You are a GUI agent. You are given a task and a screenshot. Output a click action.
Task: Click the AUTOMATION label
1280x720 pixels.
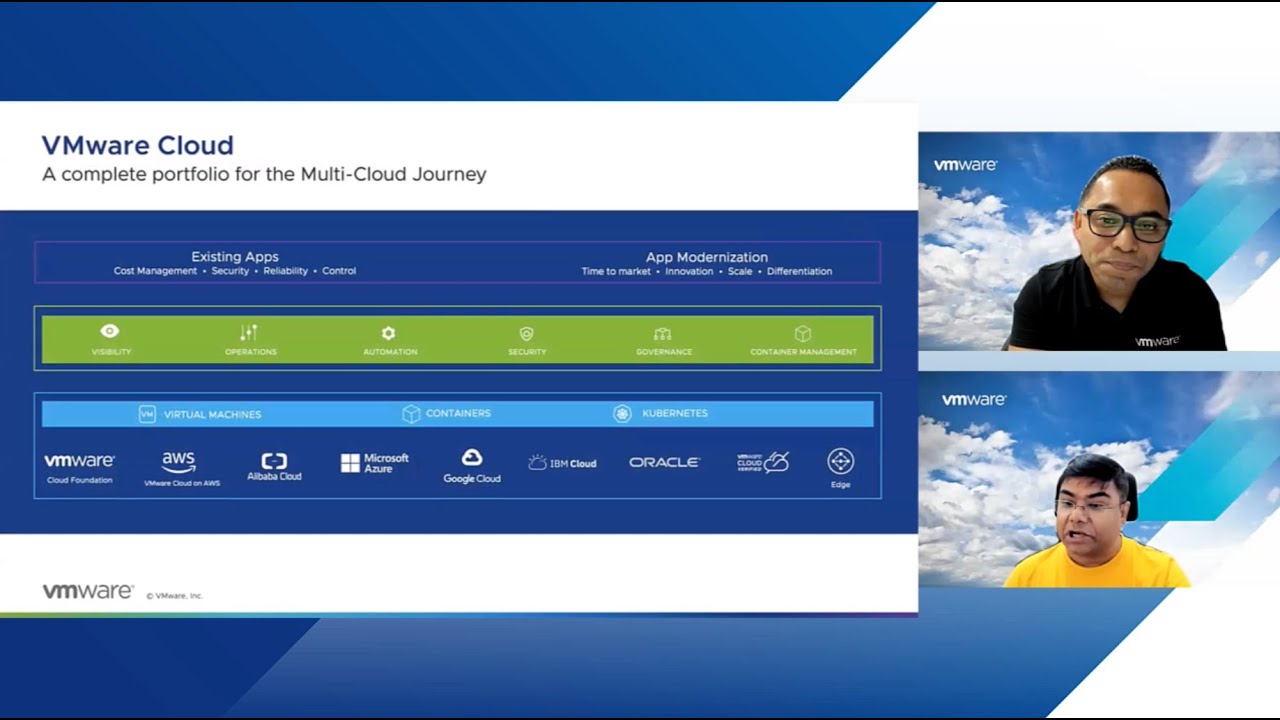pyautogui.click(x=390, y=352)
